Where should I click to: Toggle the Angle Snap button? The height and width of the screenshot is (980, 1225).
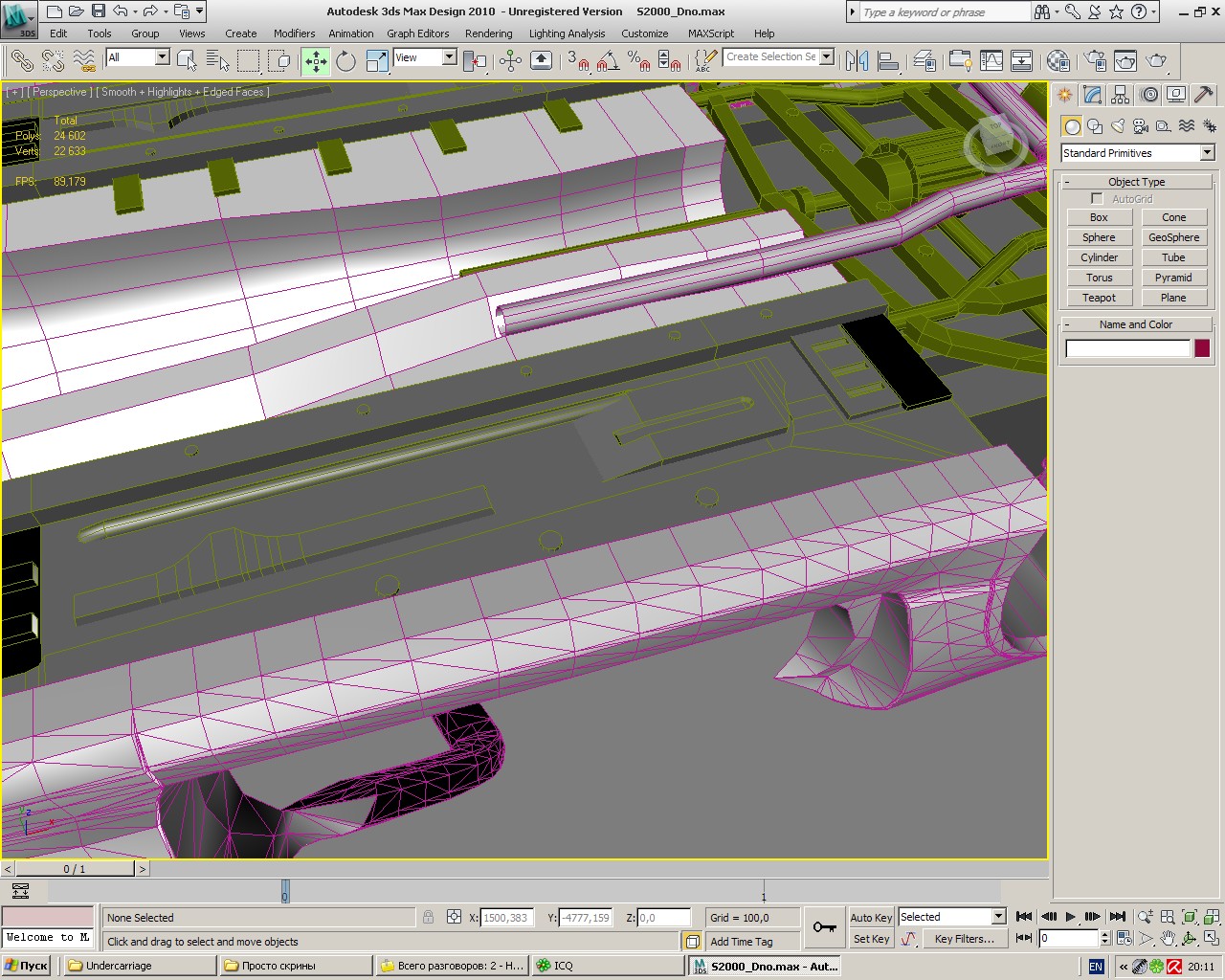pos(606,61)
